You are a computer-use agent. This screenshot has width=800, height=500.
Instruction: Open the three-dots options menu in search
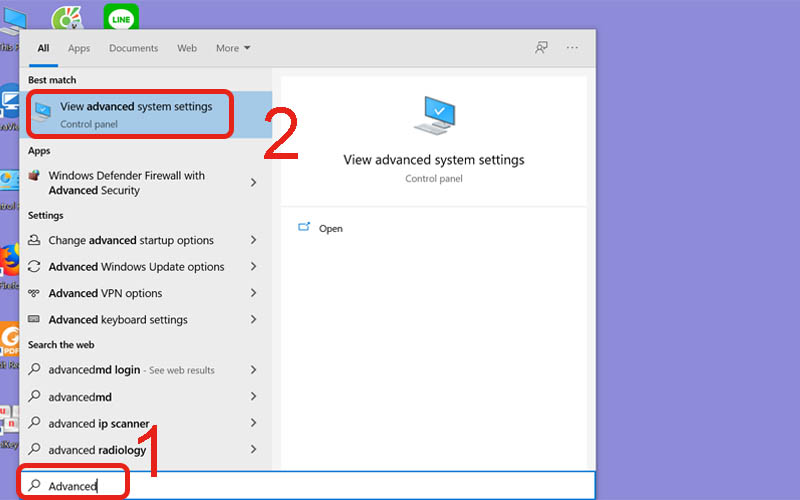pyautogui.click(x=572, y=48)
